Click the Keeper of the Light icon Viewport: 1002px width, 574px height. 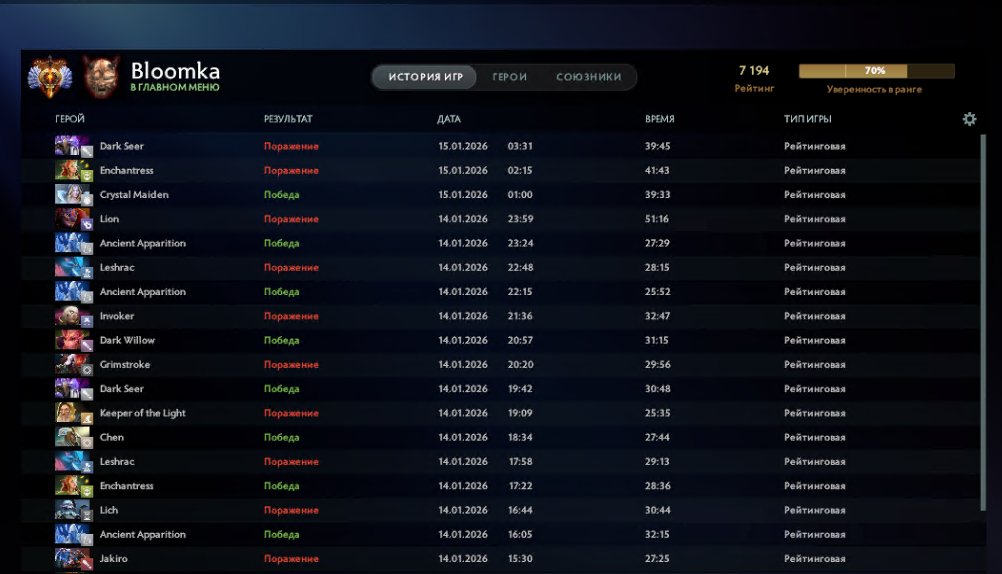(67, 413)
